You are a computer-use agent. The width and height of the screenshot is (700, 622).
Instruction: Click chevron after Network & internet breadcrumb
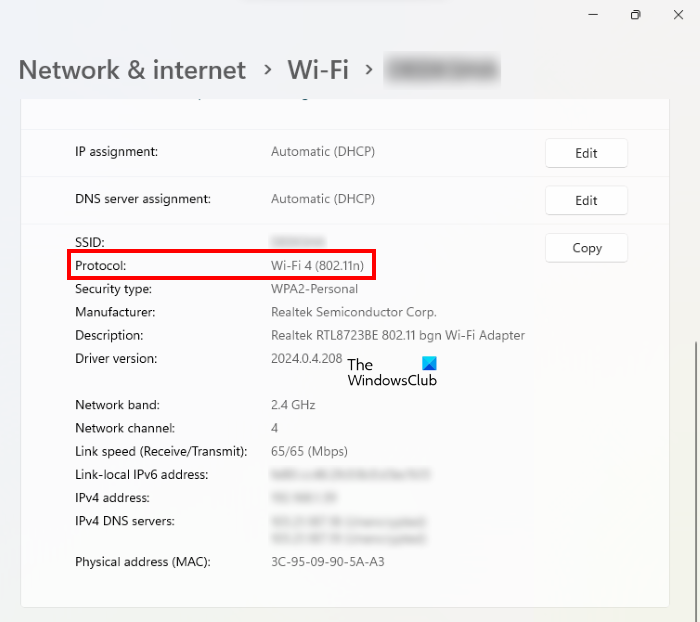coord(267,70)
